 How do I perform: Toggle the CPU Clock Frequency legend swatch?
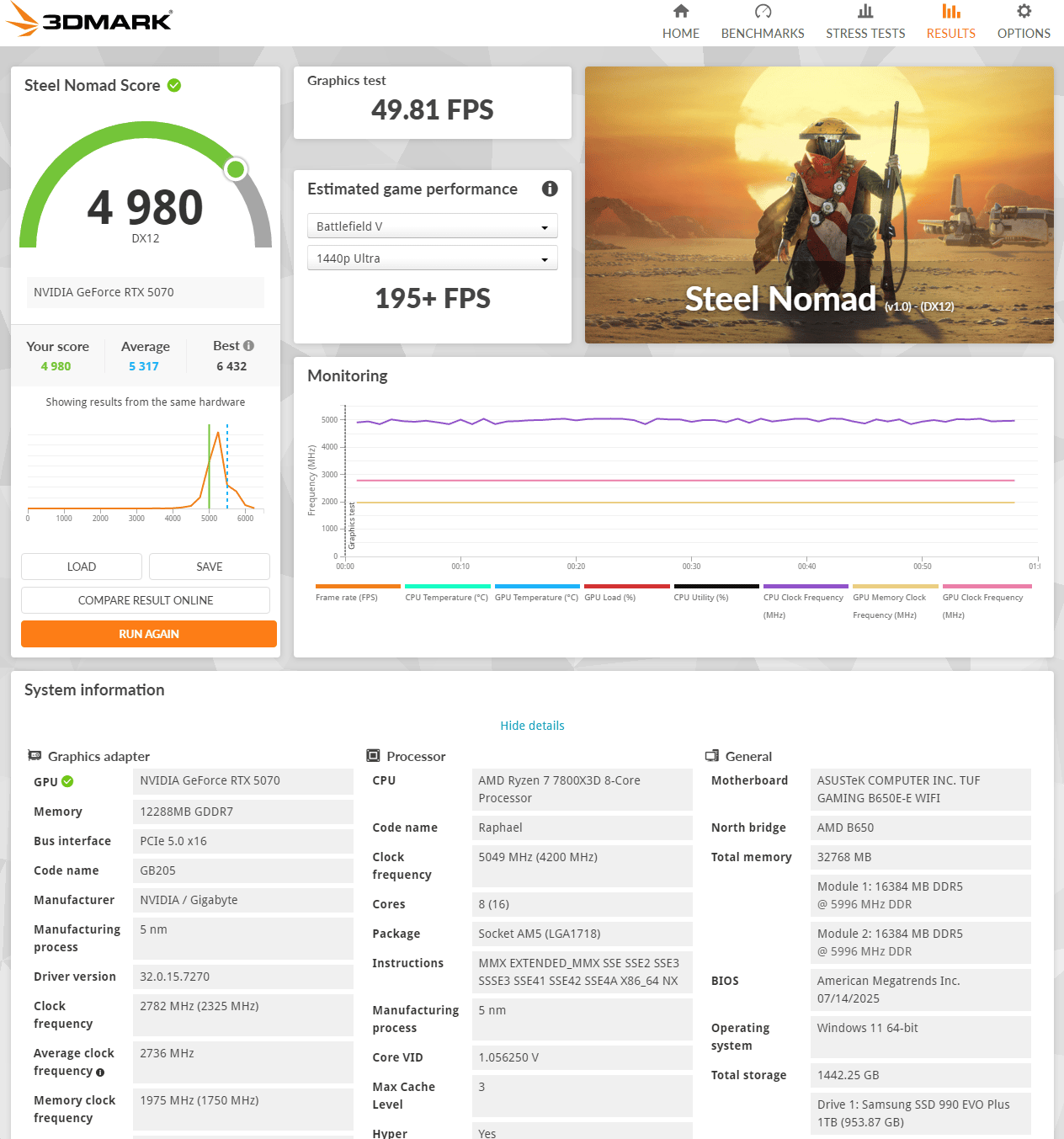click(806, 587)
